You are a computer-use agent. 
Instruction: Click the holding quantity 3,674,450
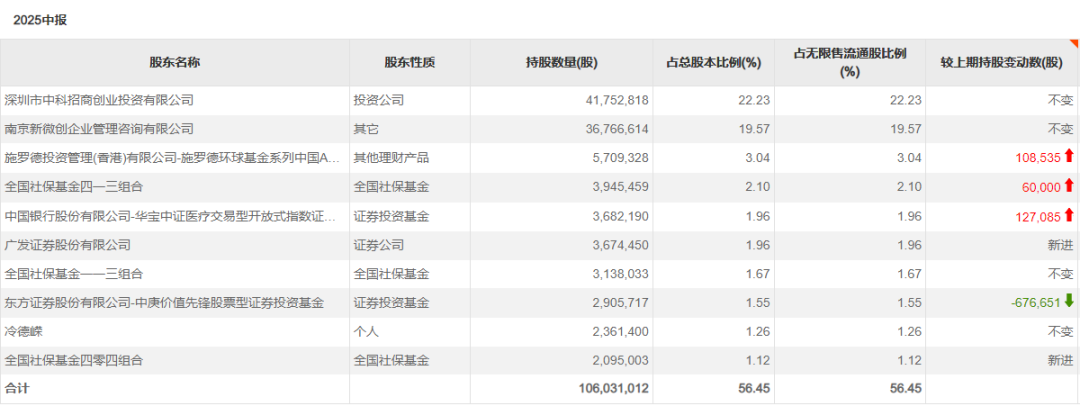[619, 245]
